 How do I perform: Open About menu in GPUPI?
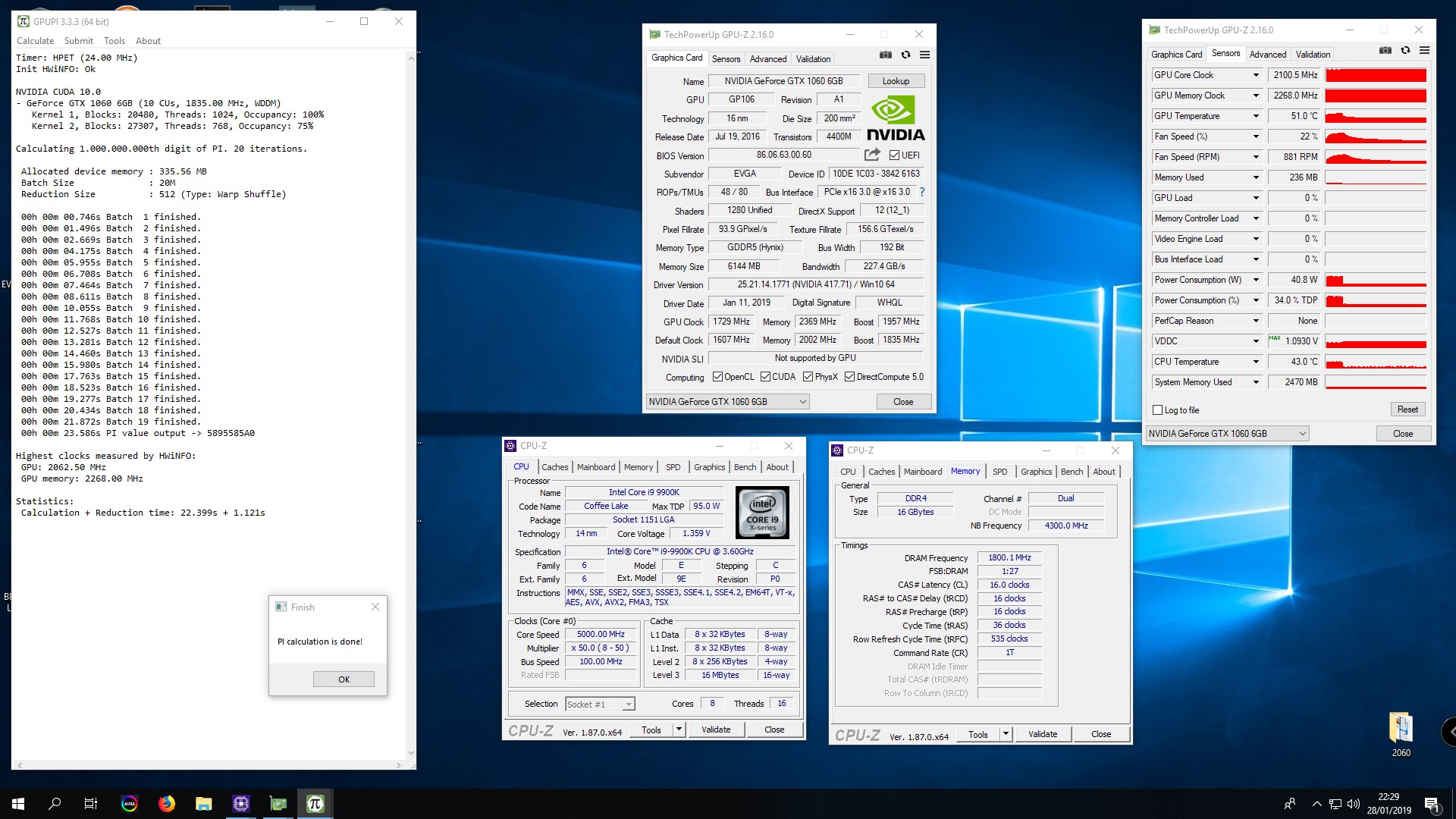pyautogui.click(x=148, y=41)
